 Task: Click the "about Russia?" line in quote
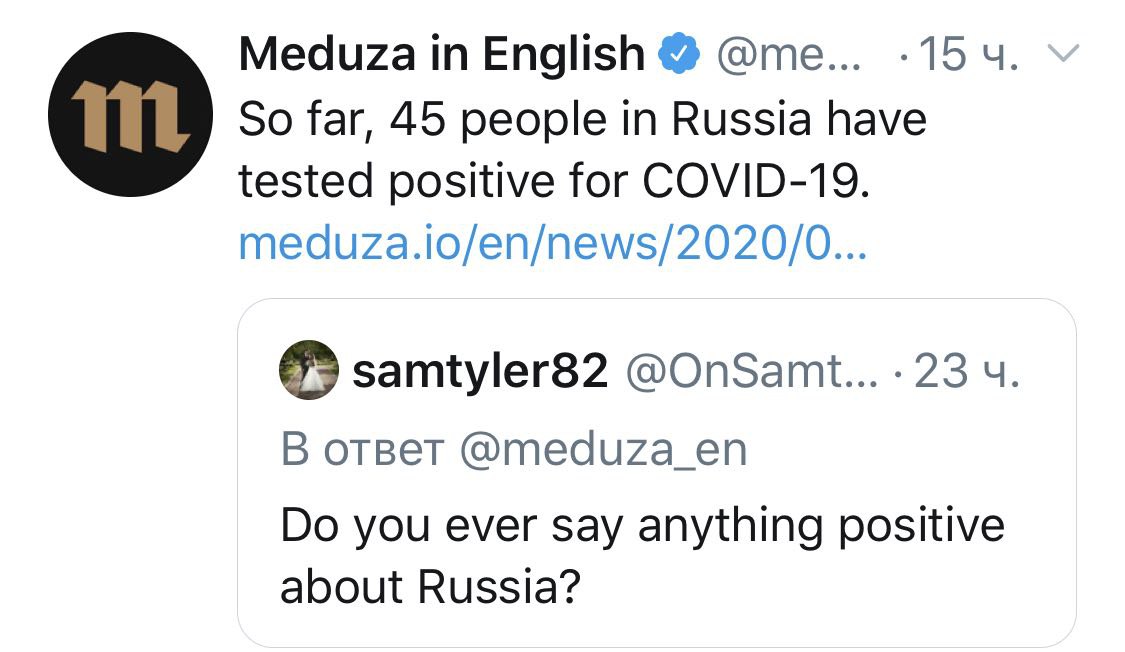point(430,587)
